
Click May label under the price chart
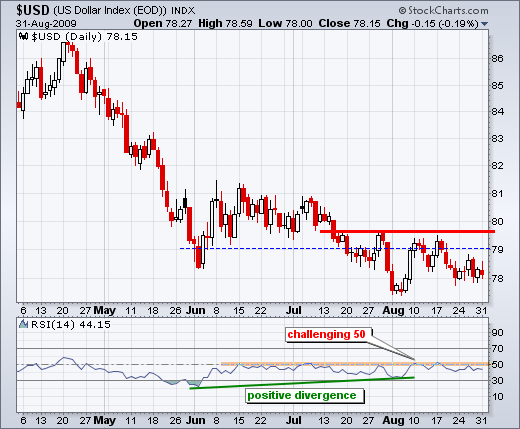pos(105,311)
